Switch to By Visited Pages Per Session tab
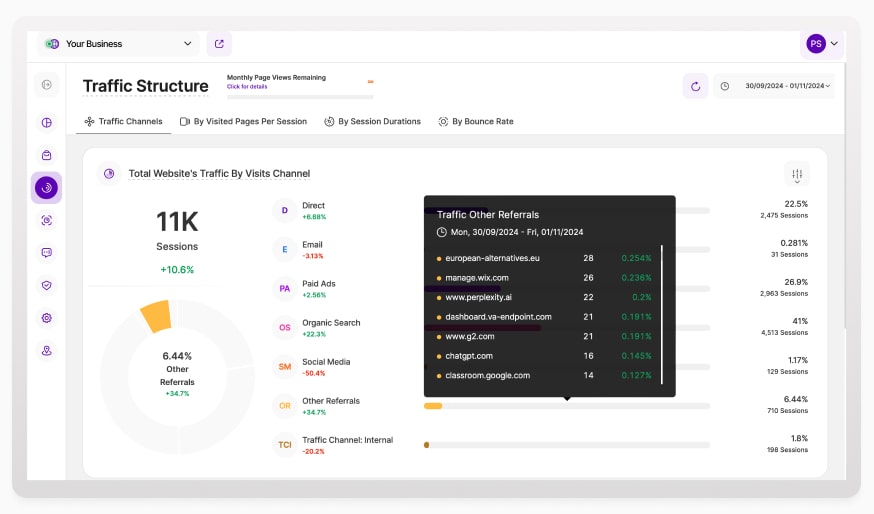Viewport: 874px width, 514px height. (x=243, y=121)
